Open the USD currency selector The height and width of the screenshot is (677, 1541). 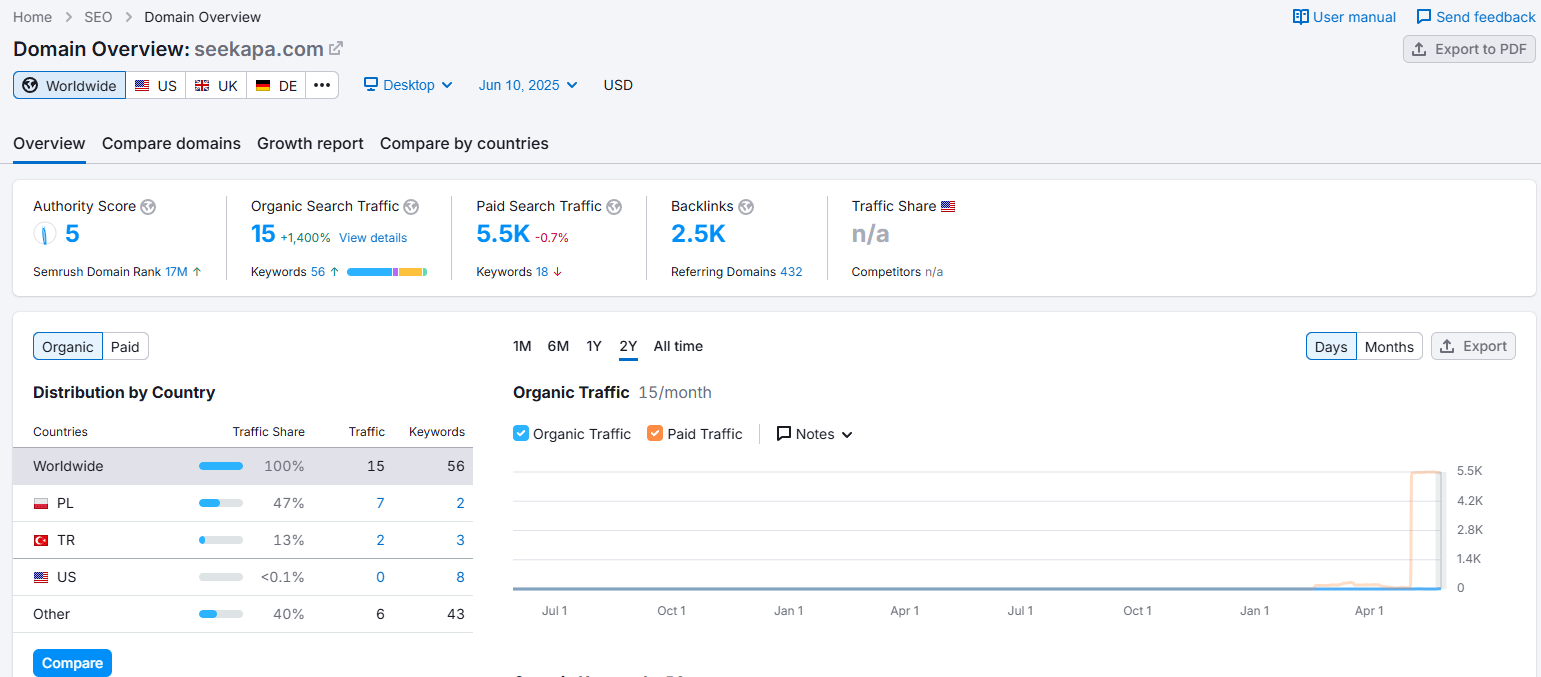(618, 85)
